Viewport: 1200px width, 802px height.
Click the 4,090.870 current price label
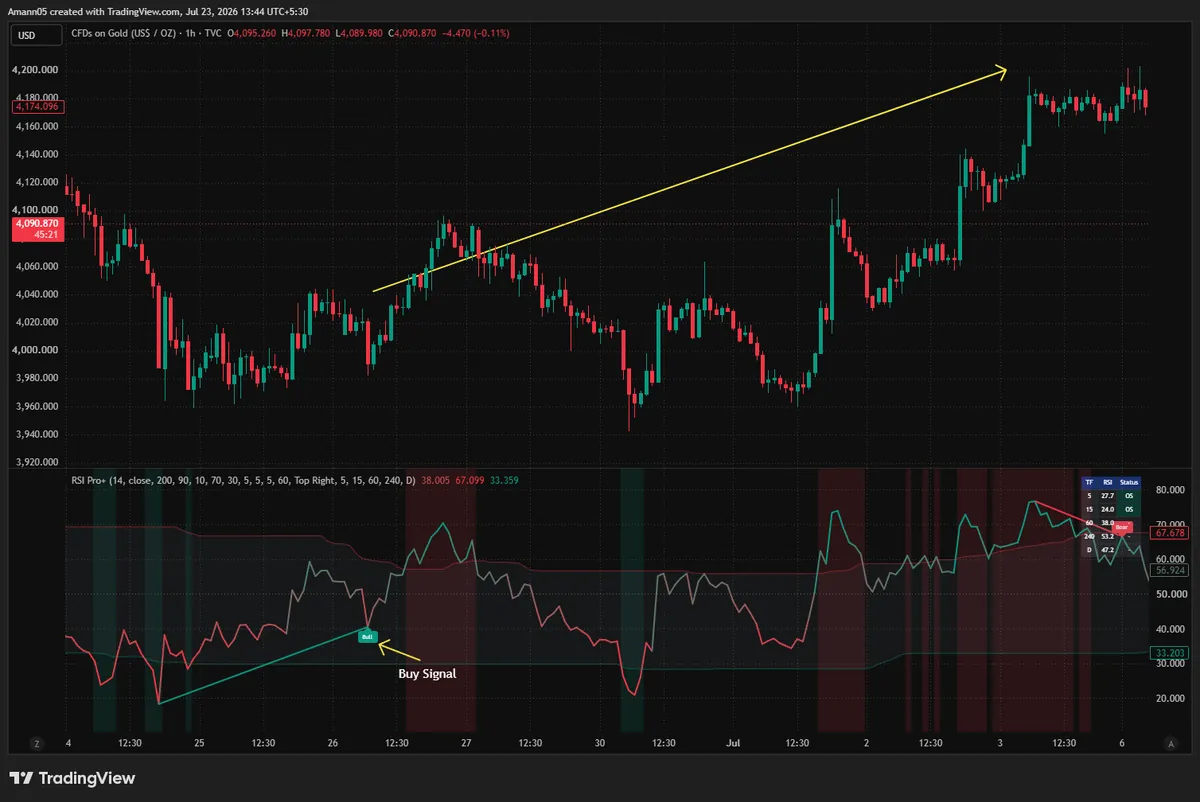pyautogui.click(x=37, y=231)
